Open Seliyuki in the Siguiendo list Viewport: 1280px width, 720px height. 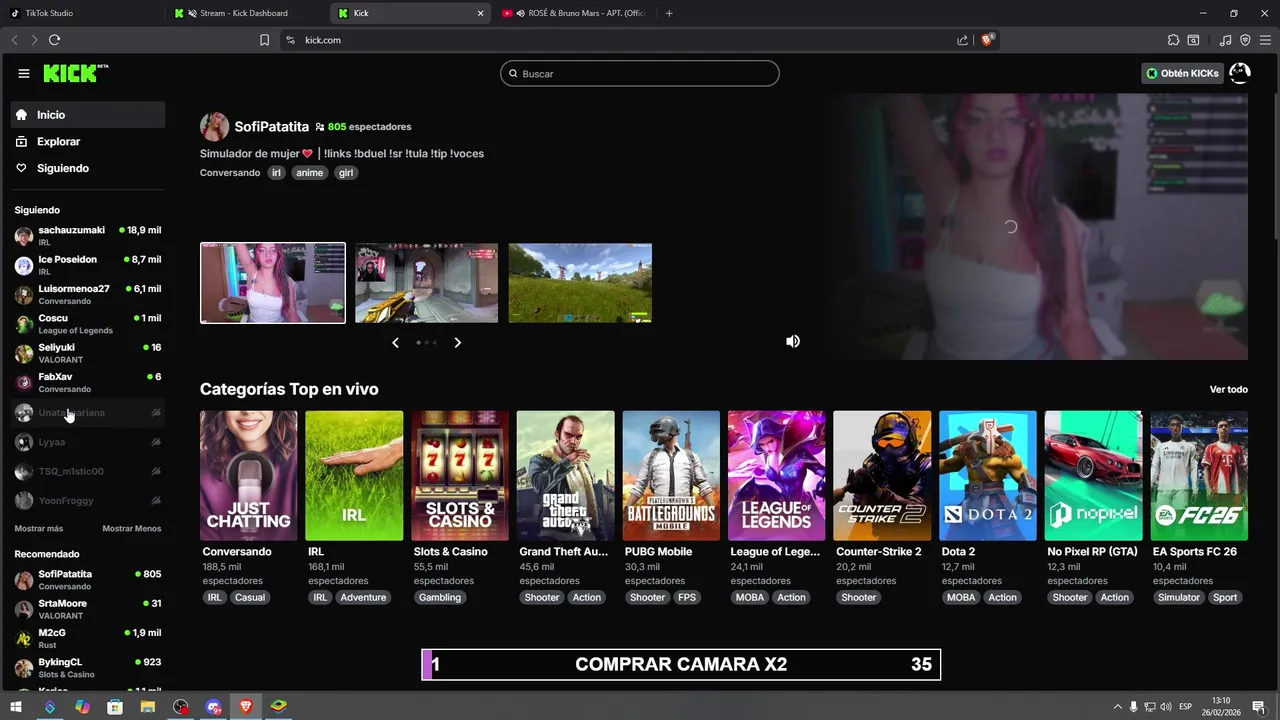[88, 353]
